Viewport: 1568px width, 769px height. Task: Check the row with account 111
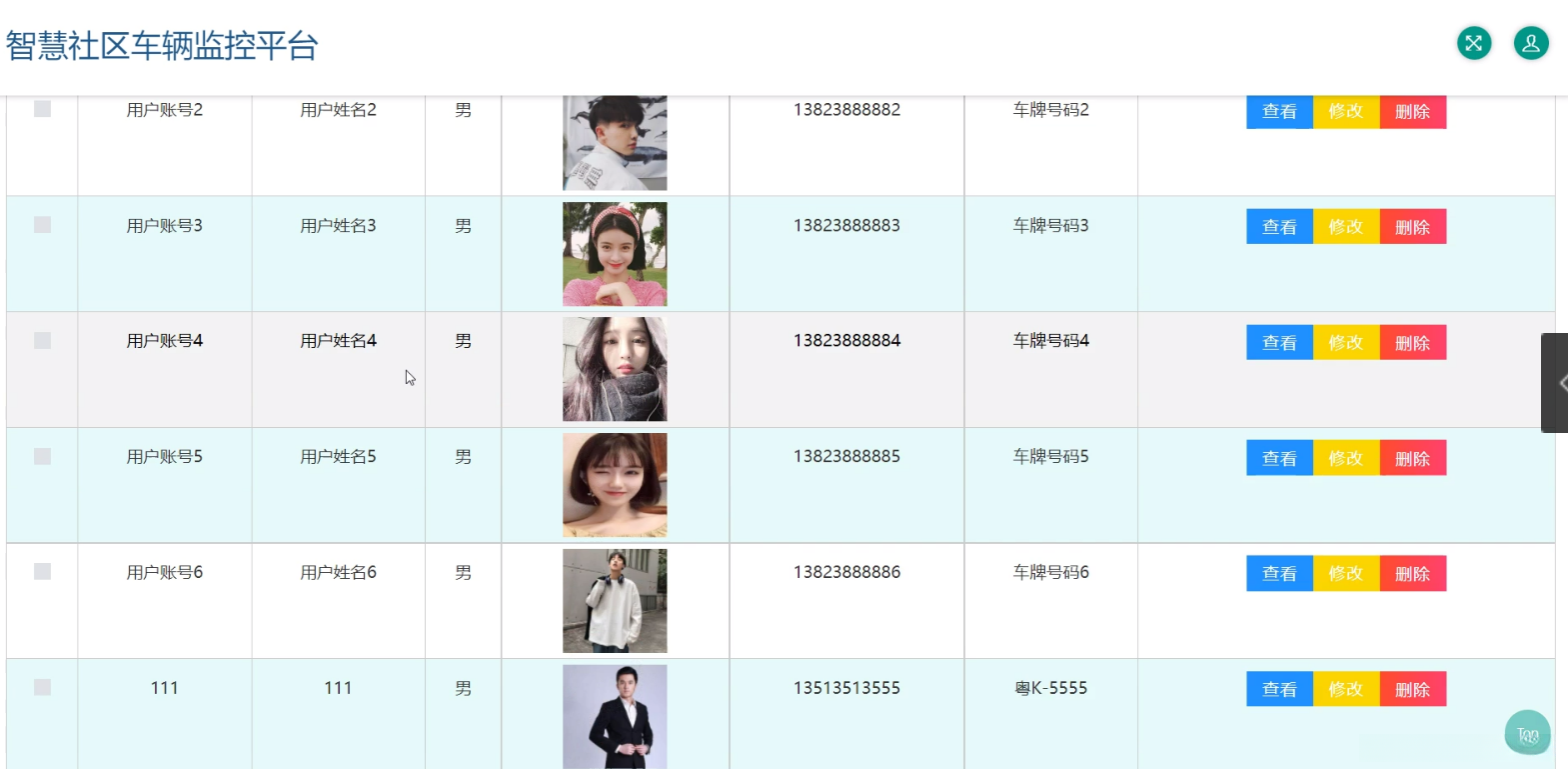[x=42, y=687]
